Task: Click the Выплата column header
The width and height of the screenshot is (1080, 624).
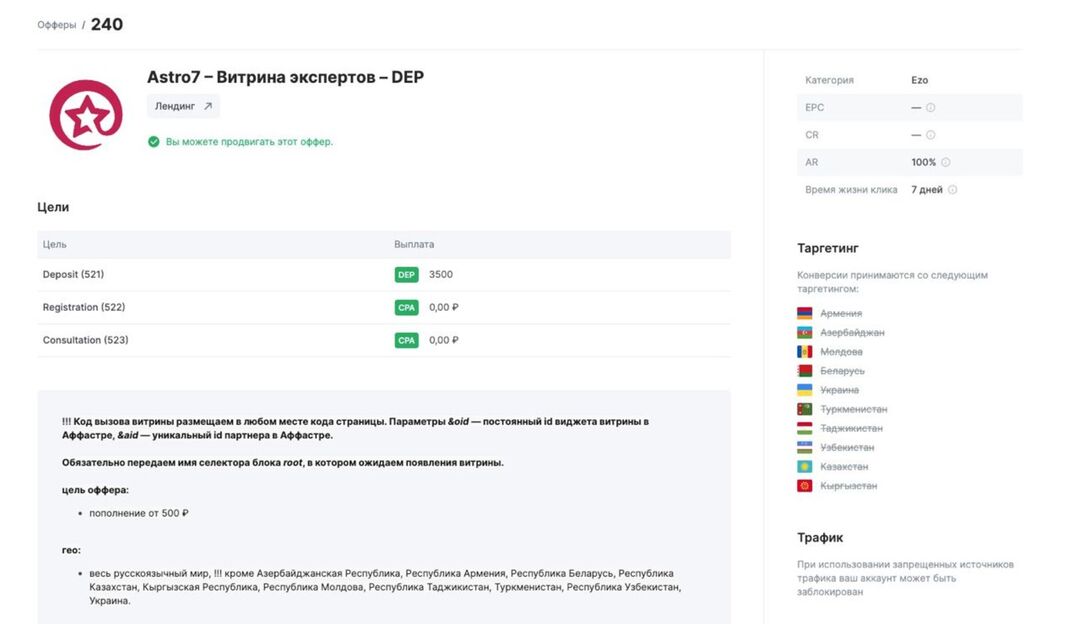Action: click(414, 245)
